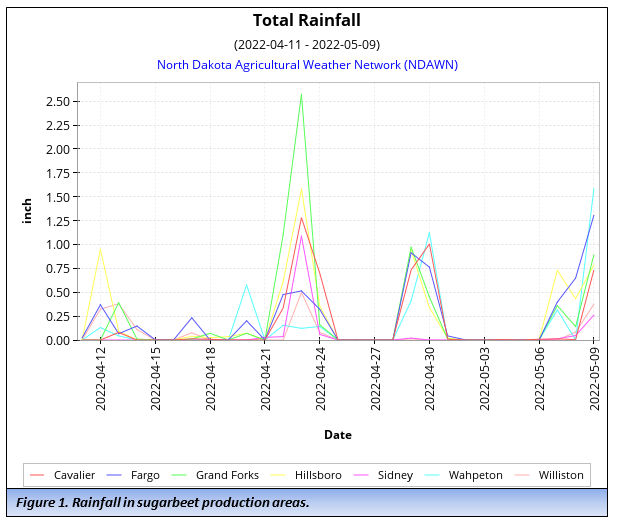Click the 2022-04-24 date axis label

[x=320, y=379]
